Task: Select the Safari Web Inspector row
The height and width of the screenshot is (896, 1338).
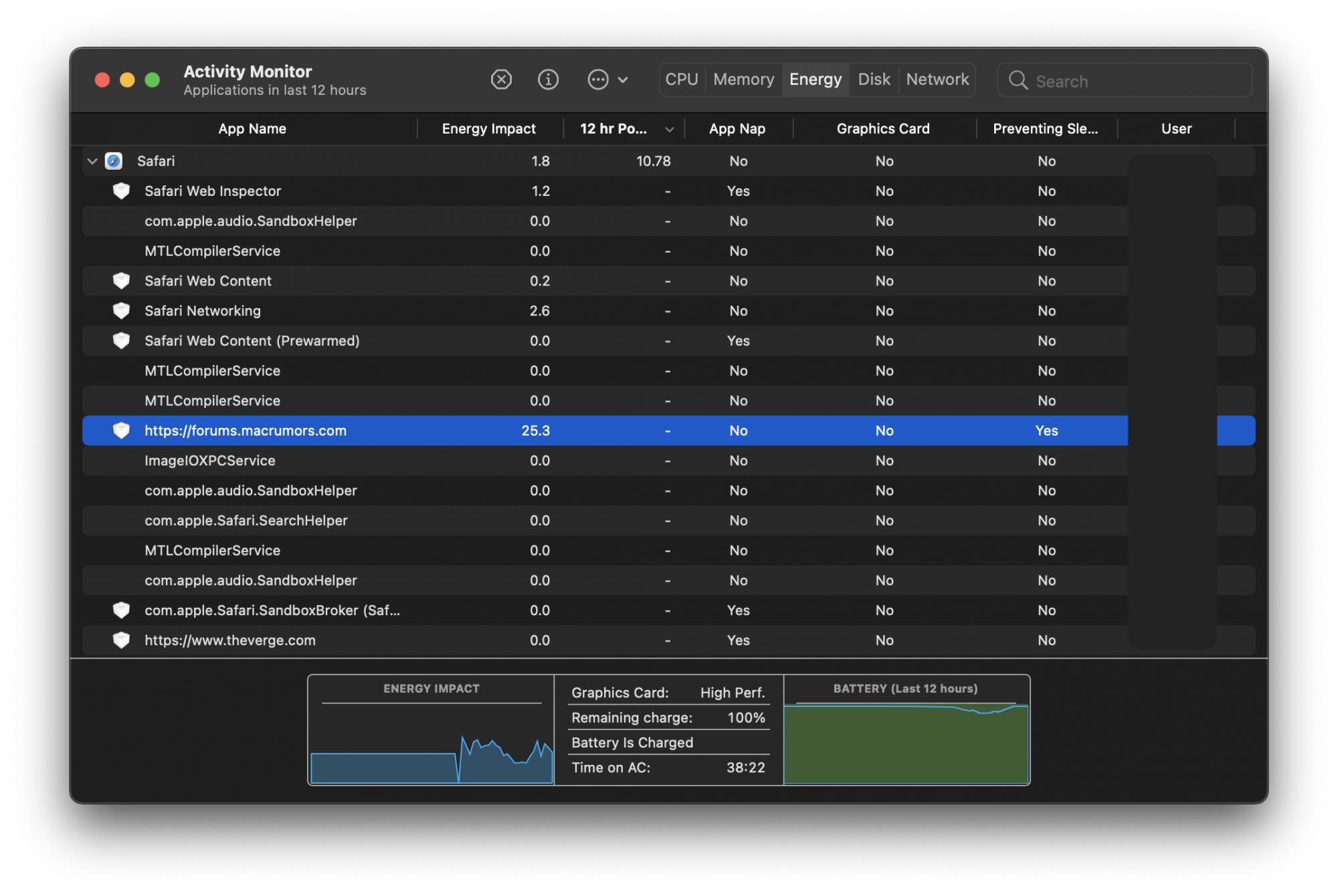Action: pyautogui.click(x=669, y=191)
